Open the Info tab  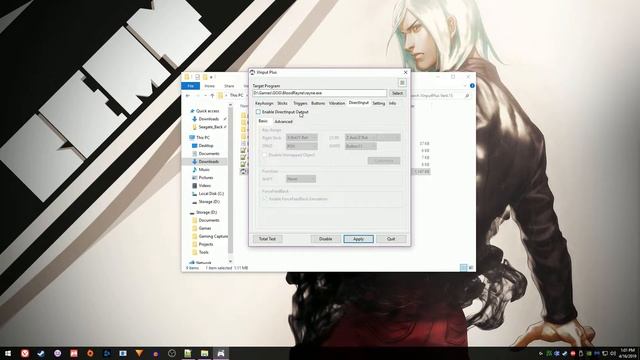392,104
